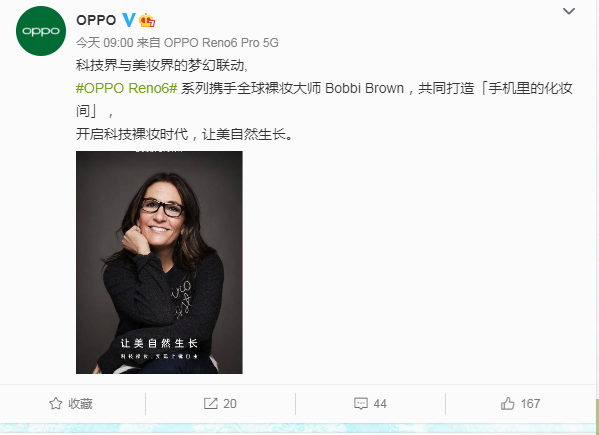Click the thumbs-up like icon
This screenshot has height=435, width=599.
(508, 403)
